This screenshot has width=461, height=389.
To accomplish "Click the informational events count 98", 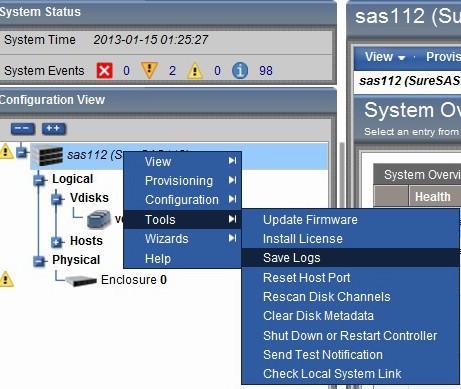I will coord(266,71).
